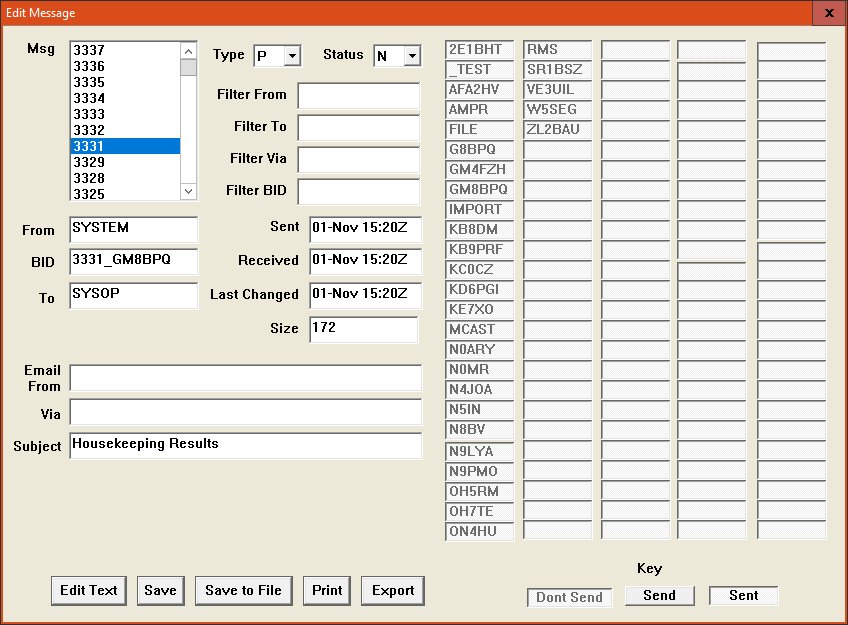Click in the Filter From field
This screenshot has height=625, width=848.
point(358,96)
